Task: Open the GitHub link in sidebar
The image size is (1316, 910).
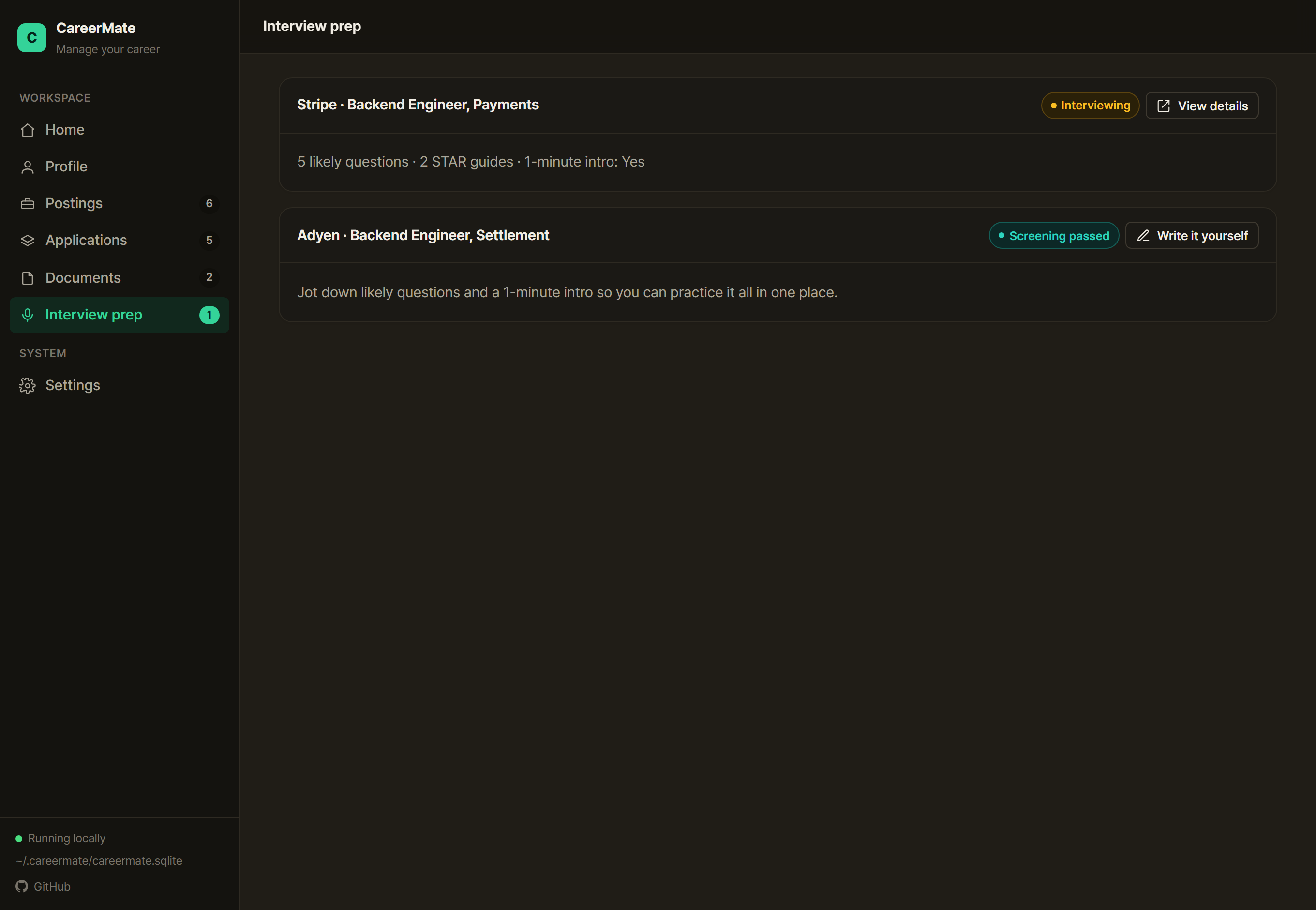Action: pyautogui.click(x=44, y=886)
